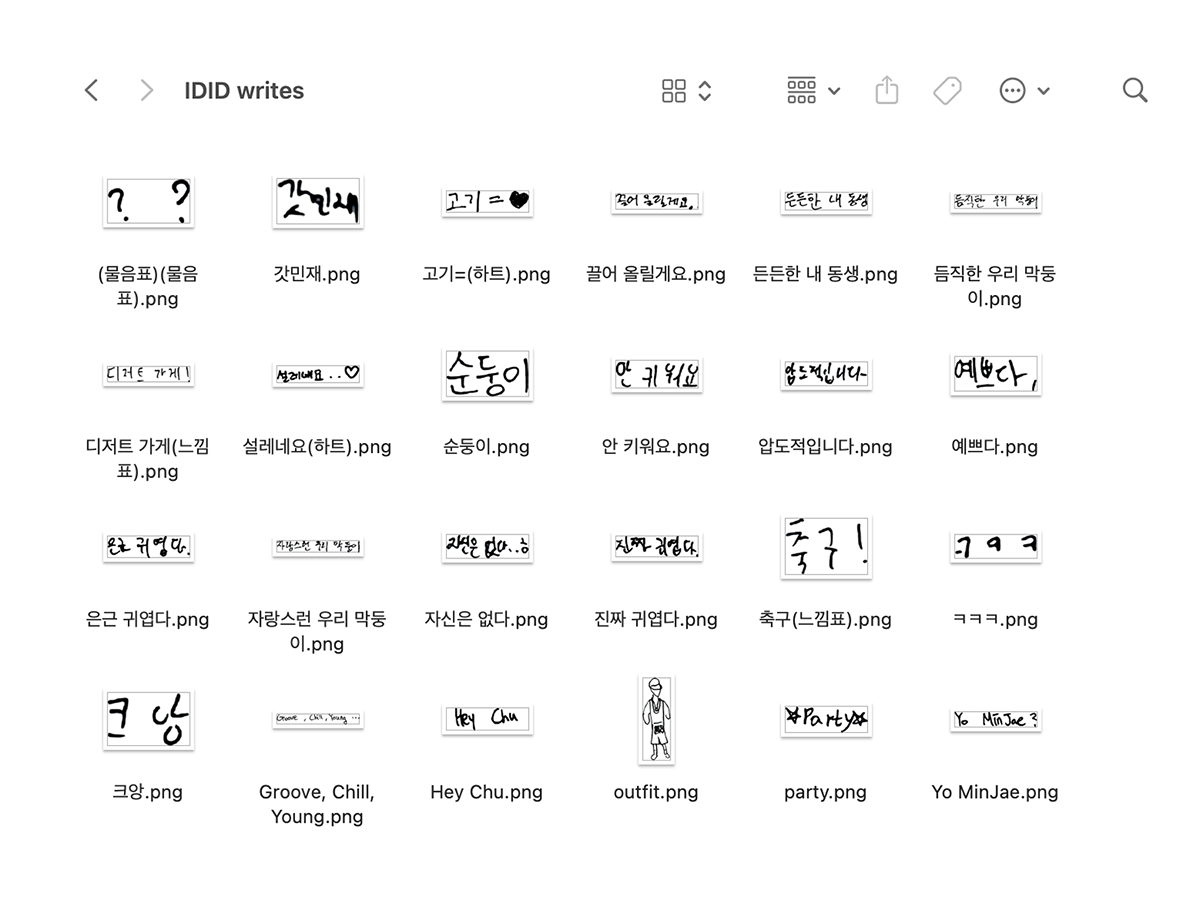
Task: Select the party.png thumbnail
Action: point(825,719)
